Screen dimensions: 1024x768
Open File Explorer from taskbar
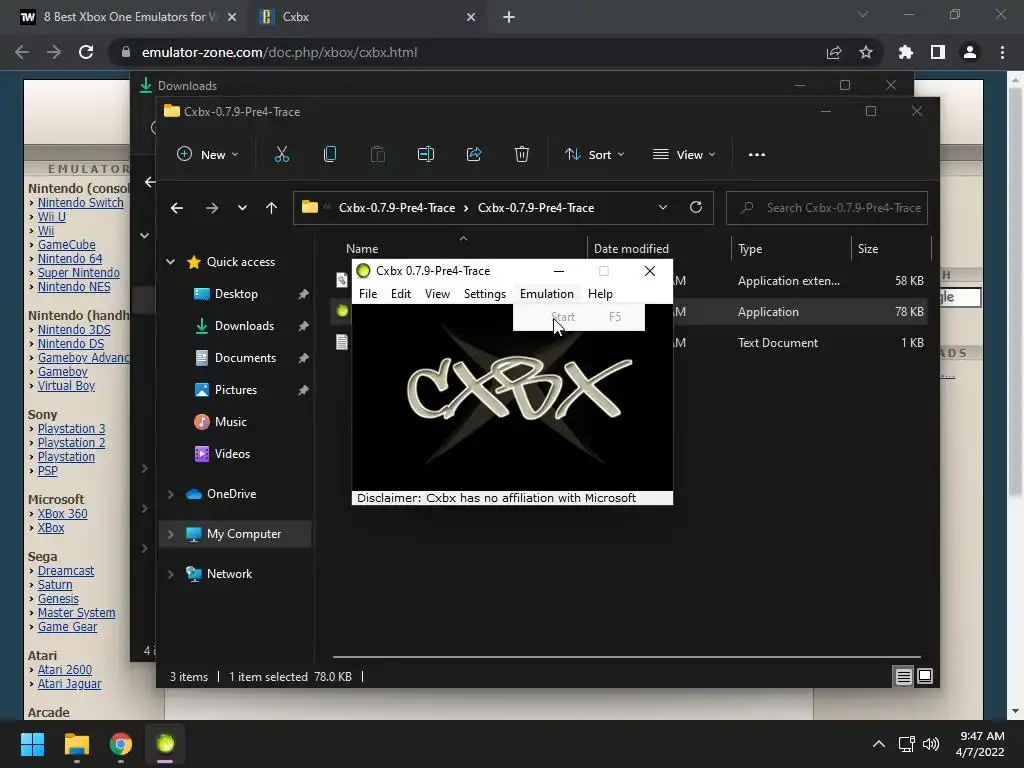[x=76, y=744]
